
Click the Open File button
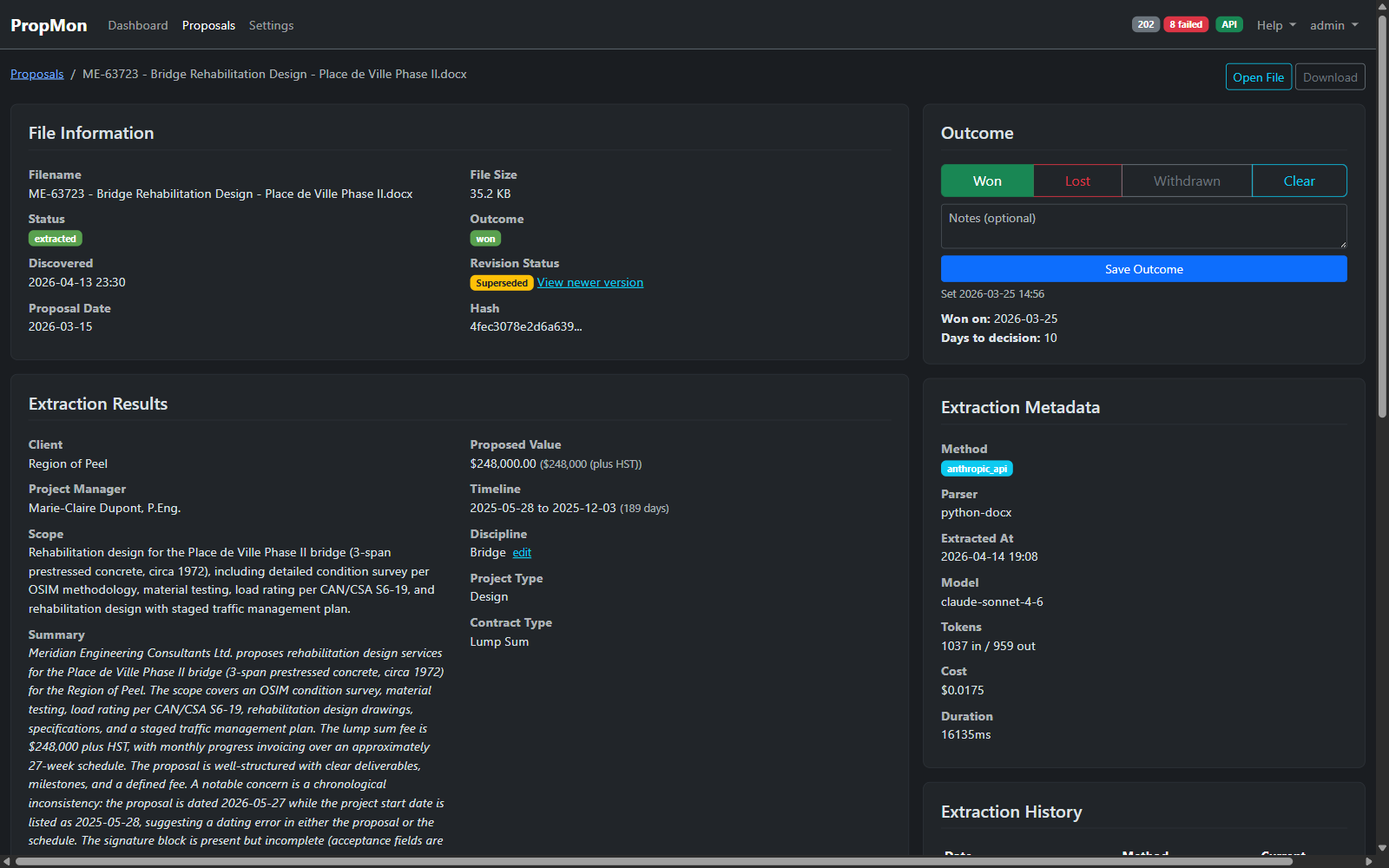coord(1258,76)
